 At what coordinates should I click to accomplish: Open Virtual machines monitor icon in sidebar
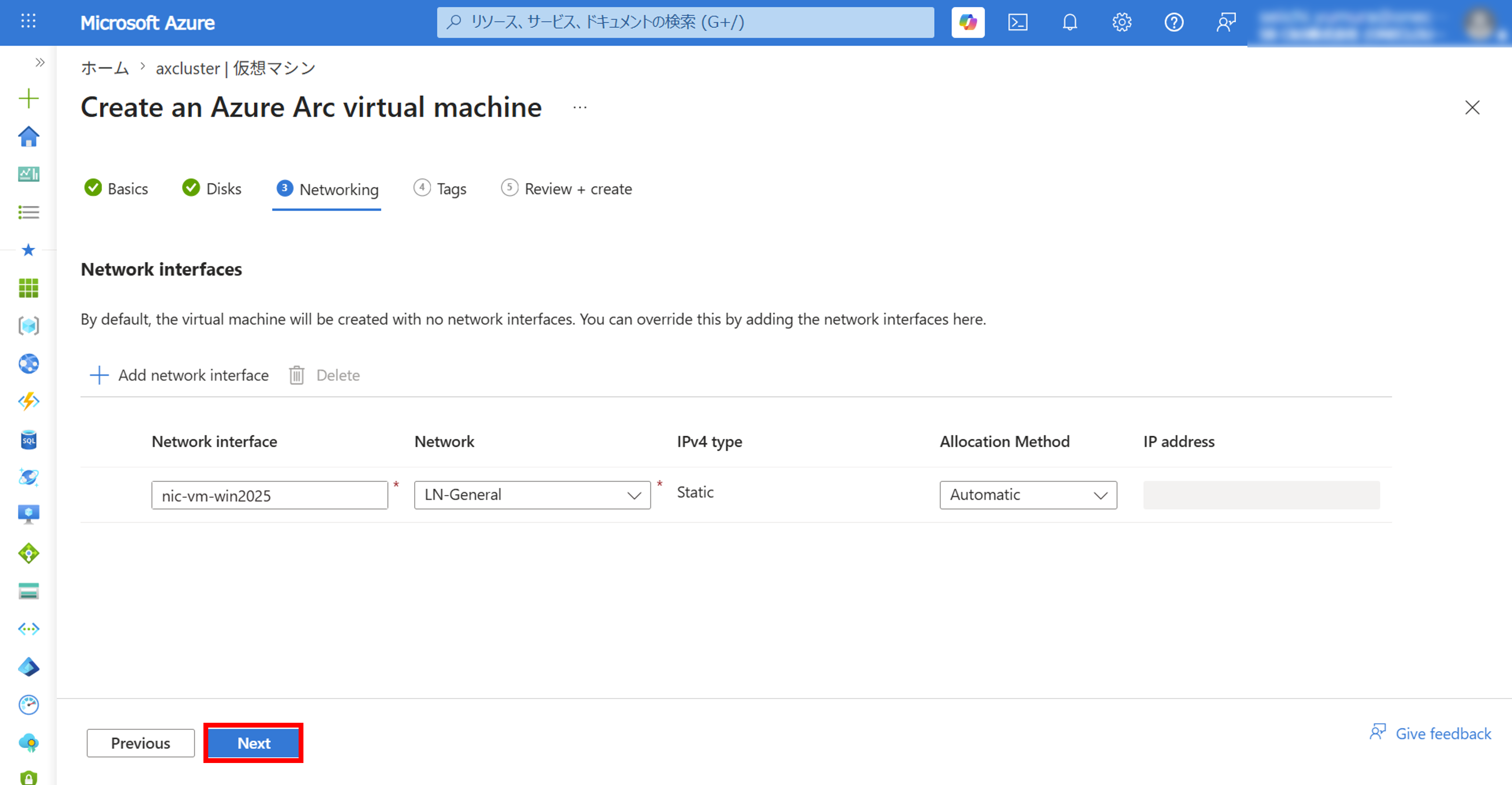pos(28,515)
